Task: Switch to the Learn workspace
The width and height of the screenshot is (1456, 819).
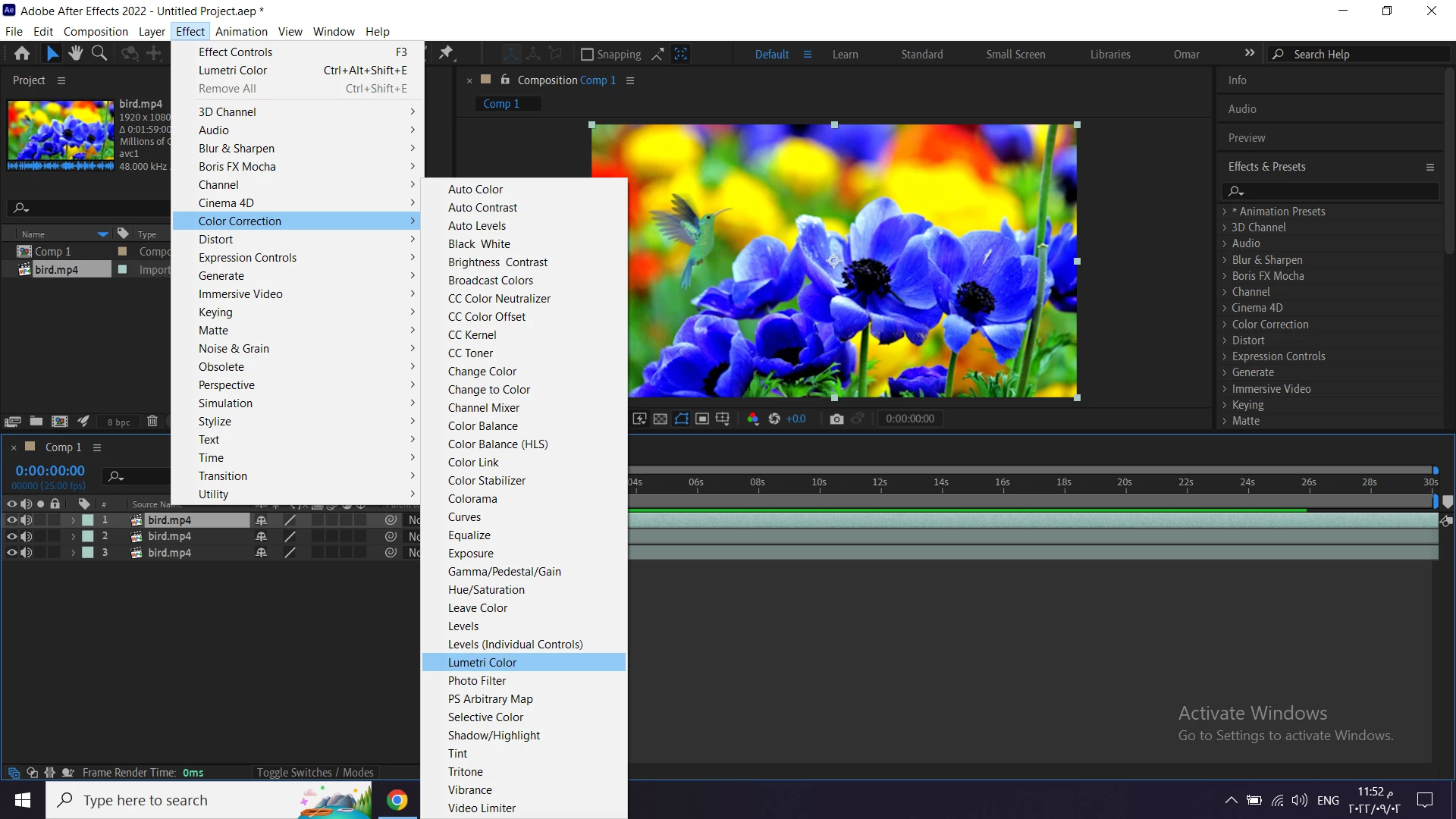Action: click(845, 55)
